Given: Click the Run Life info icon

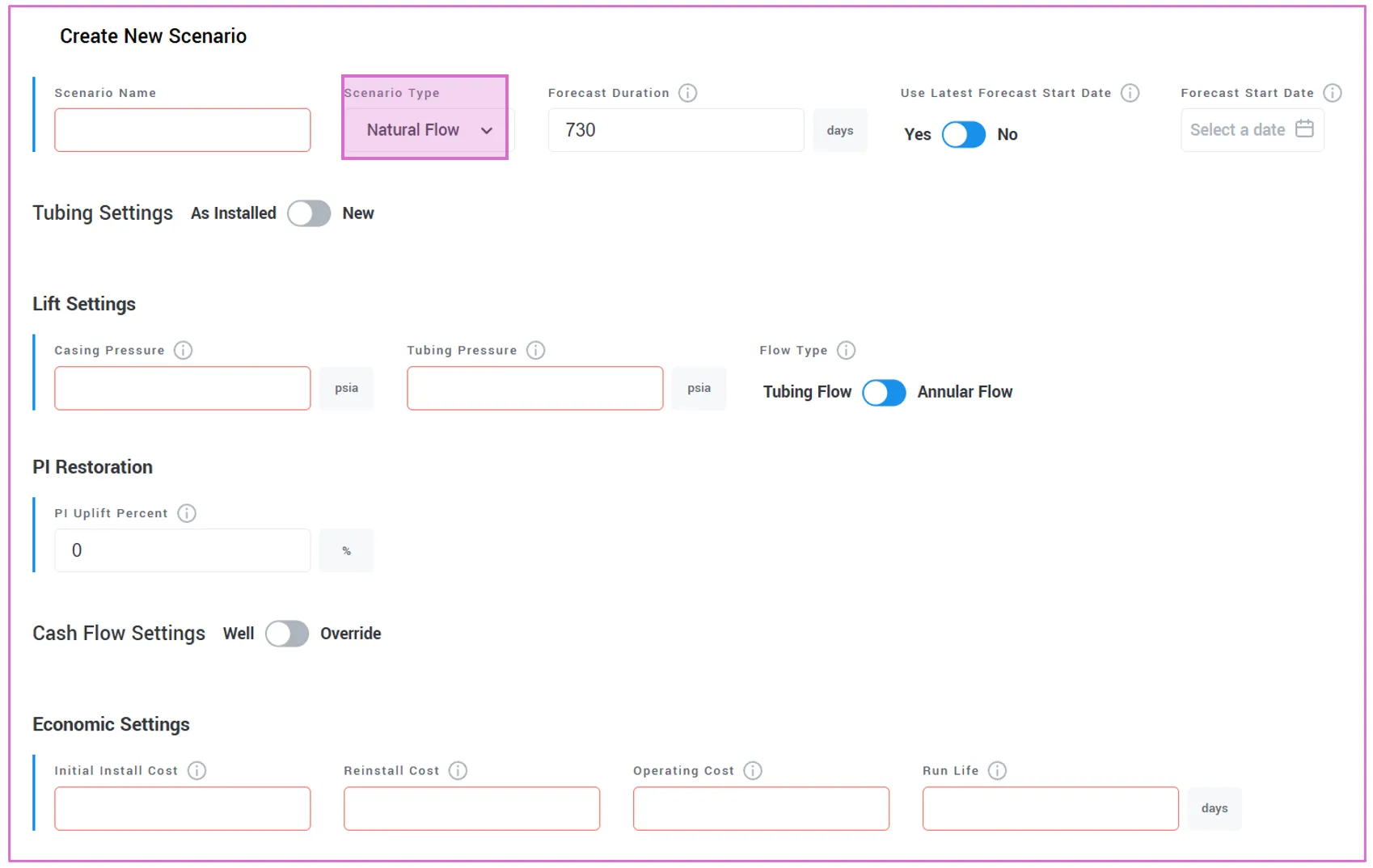Looking at the screenshot, I should pyautogui.click(x=997, y=770).
